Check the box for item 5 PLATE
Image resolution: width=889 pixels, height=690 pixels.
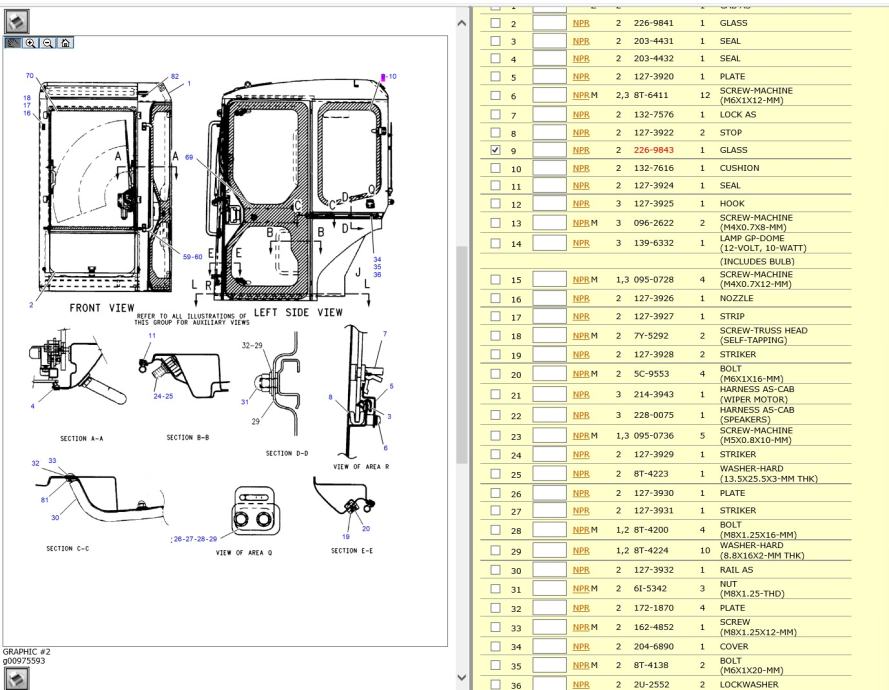point(495,77)
